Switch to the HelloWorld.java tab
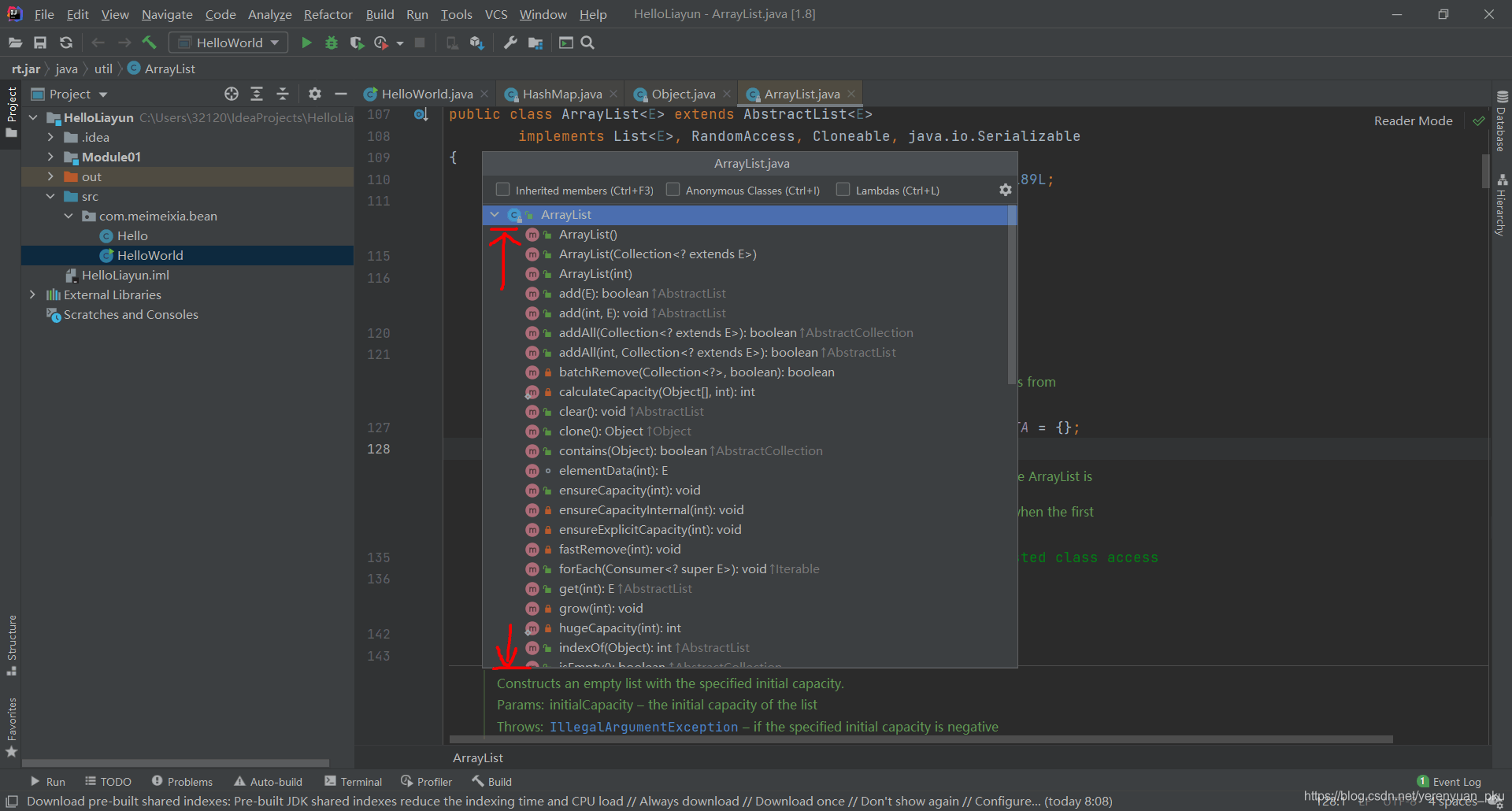The image size is (1512, 811). [x=427, y=94]
